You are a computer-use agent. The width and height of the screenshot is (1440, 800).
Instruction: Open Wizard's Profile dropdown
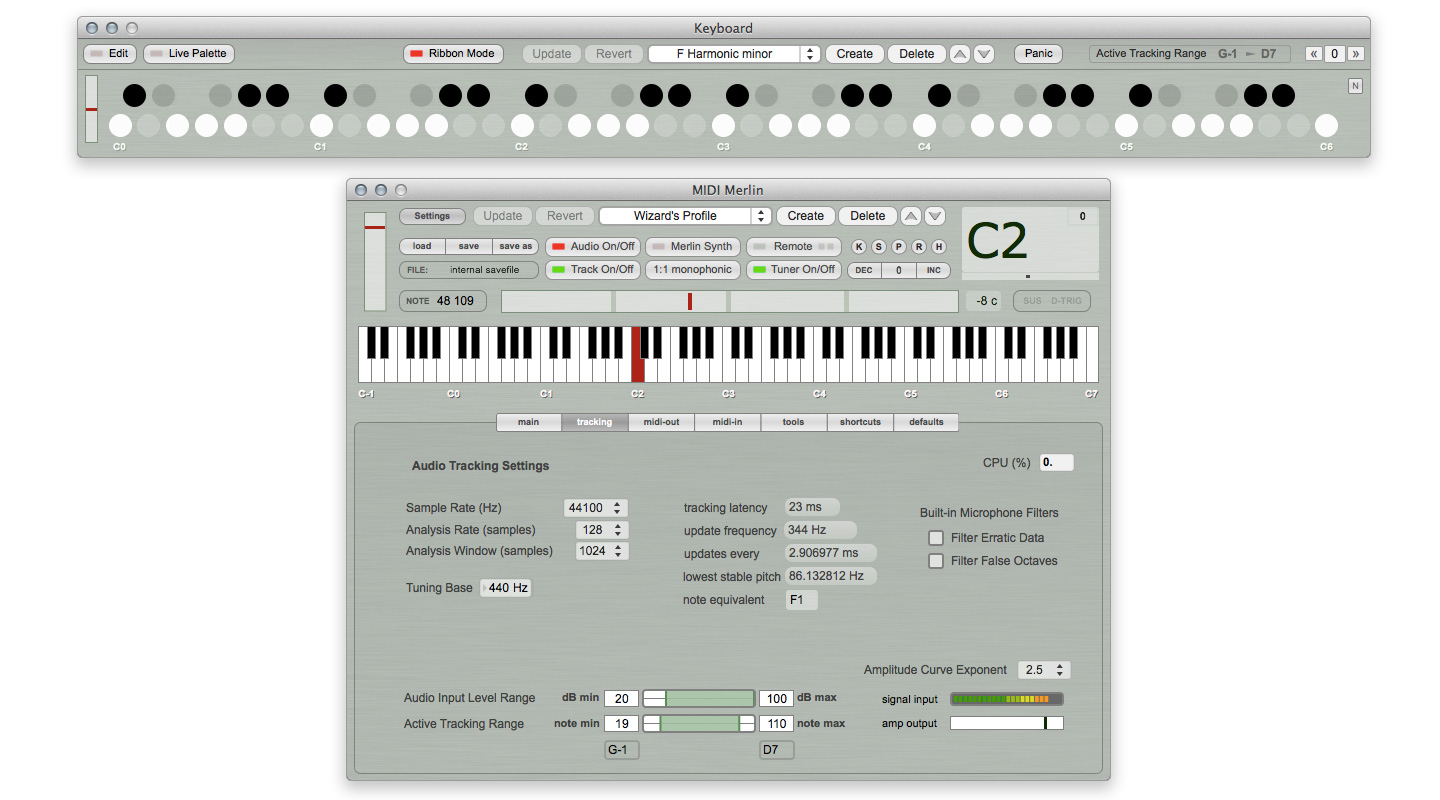click(685, 216)
